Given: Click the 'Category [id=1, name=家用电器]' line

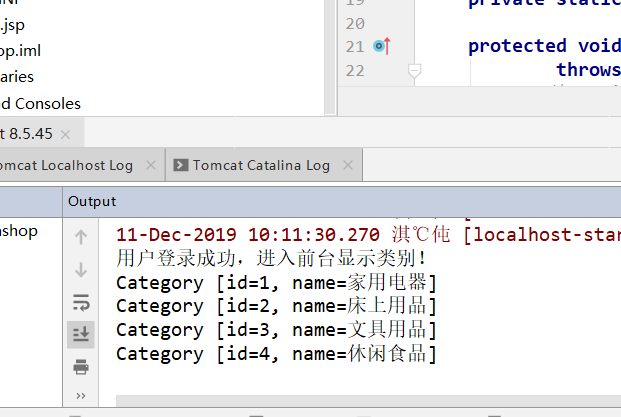Looking at the screenshot, I should click(276, 283).
